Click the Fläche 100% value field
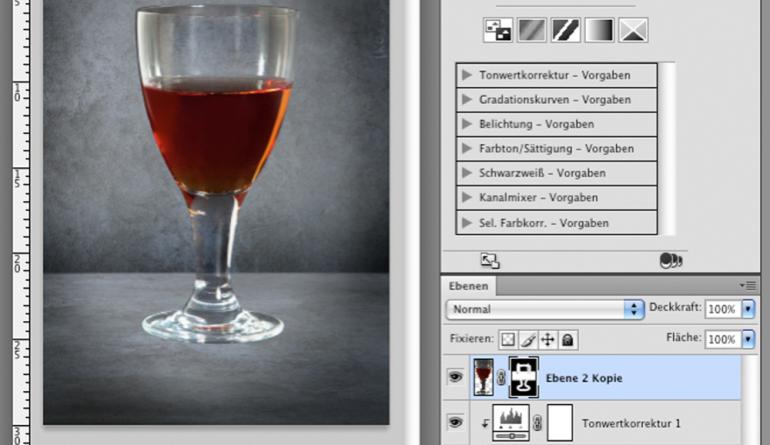 tap(723, 339)
